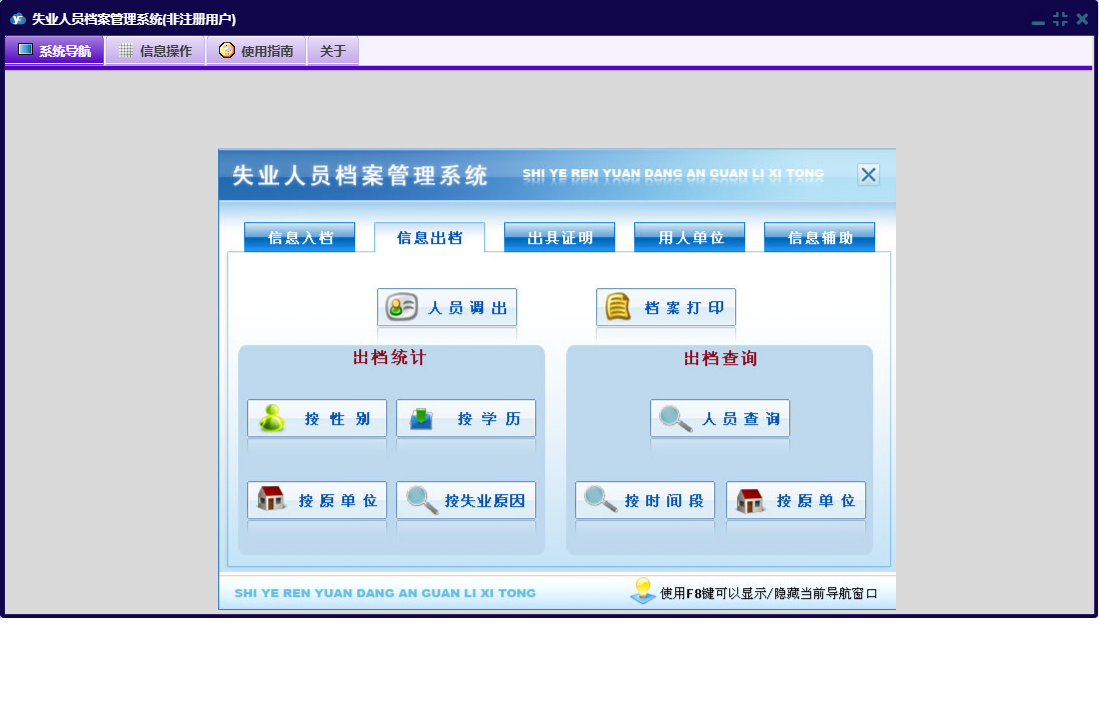Open the 使用指南 menu
Screen dimensions: 1099x723
256,51
